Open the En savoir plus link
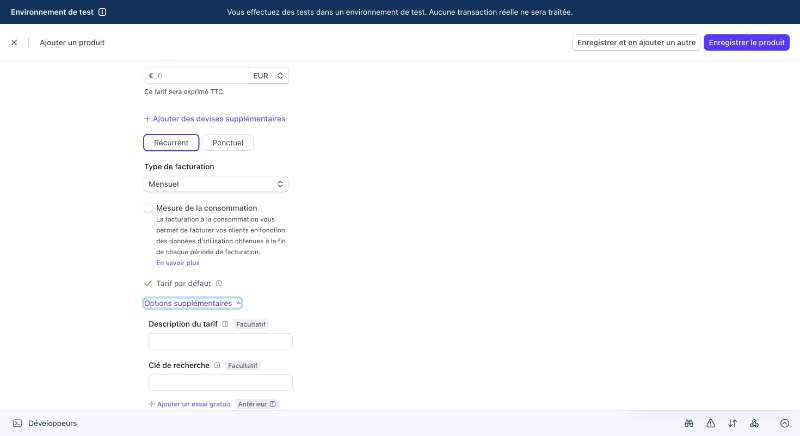The image size is (800, 436). pyautogui.click(x=178, y=263)
